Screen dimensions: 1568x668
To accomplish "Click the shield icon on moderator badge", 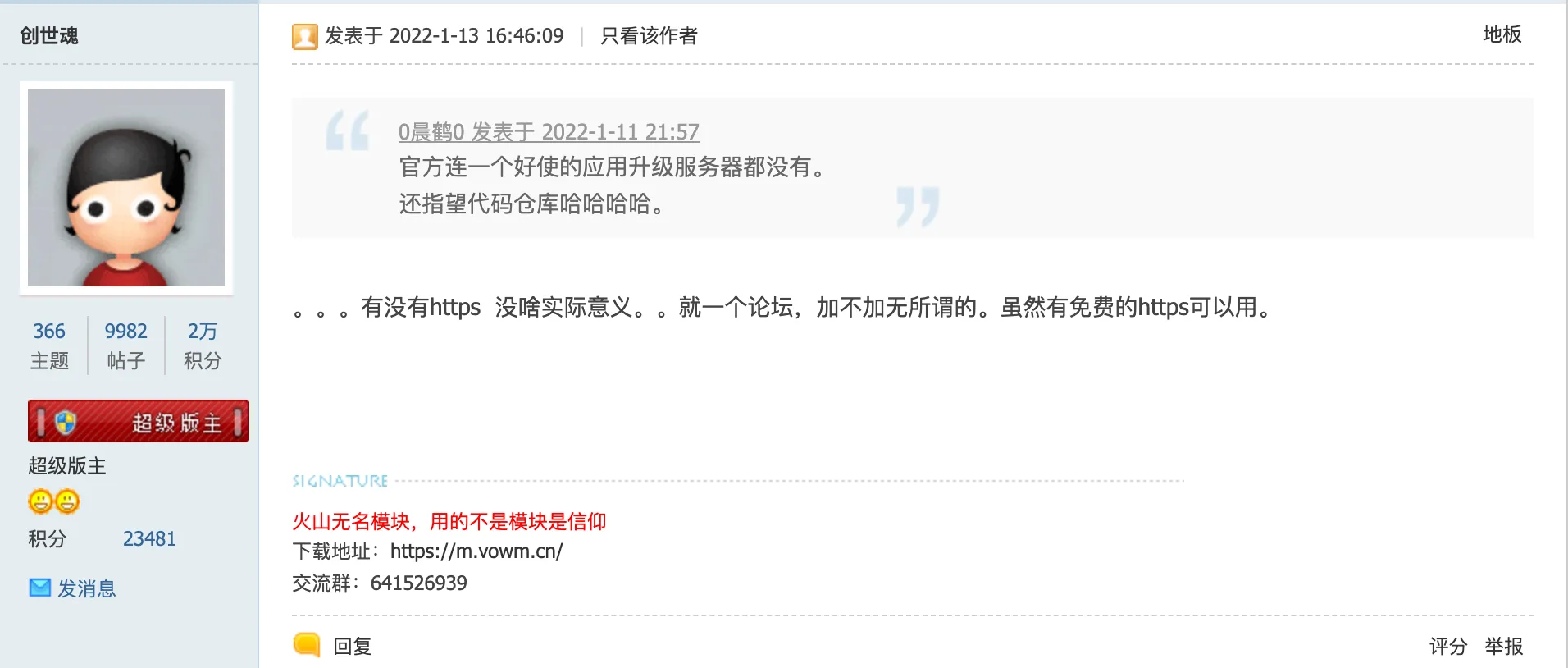I will pos(66,423).
